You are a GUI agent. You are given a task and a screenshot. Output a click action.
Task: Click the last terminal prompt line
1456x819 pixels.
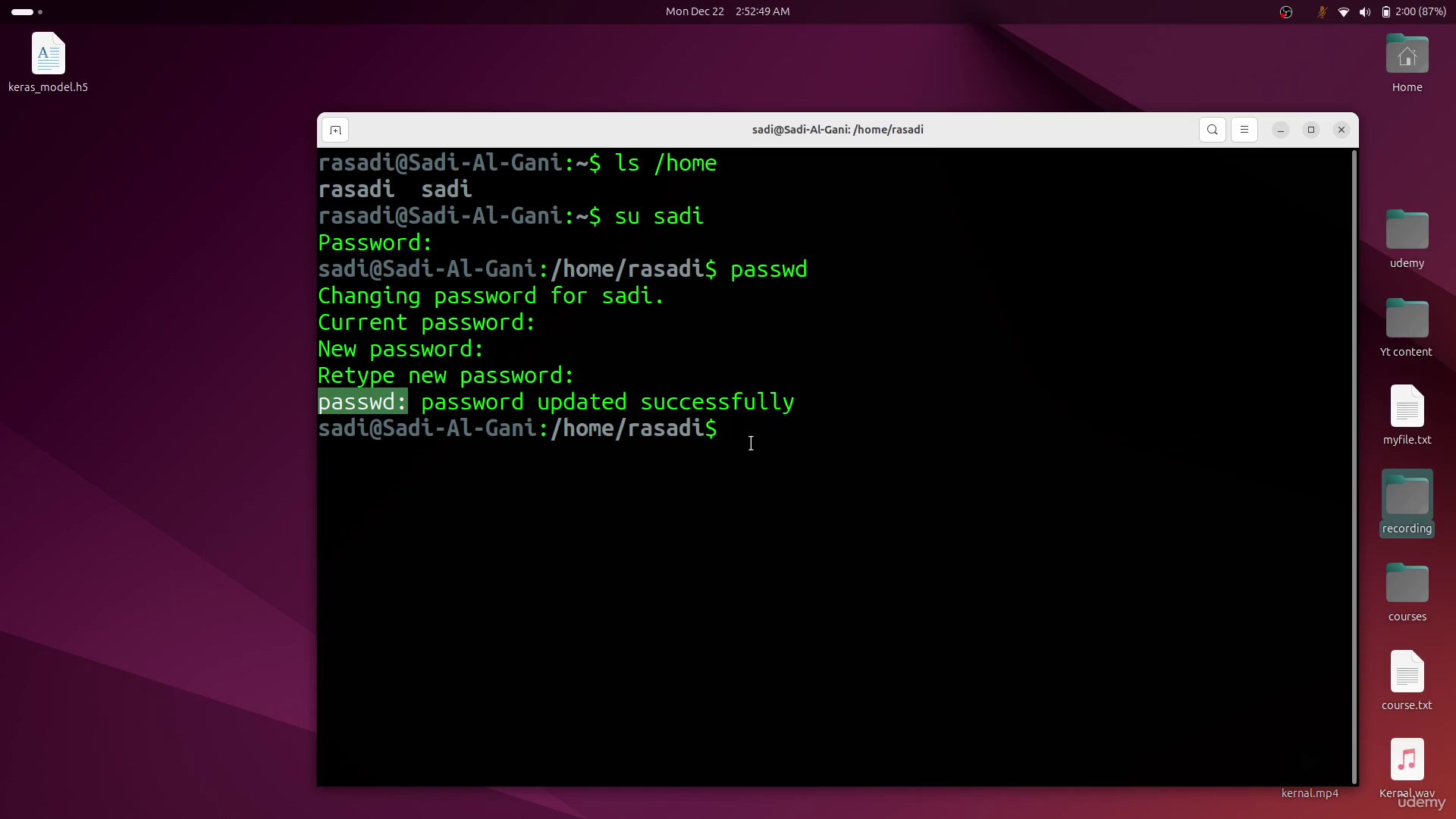[x=517, y=428]
